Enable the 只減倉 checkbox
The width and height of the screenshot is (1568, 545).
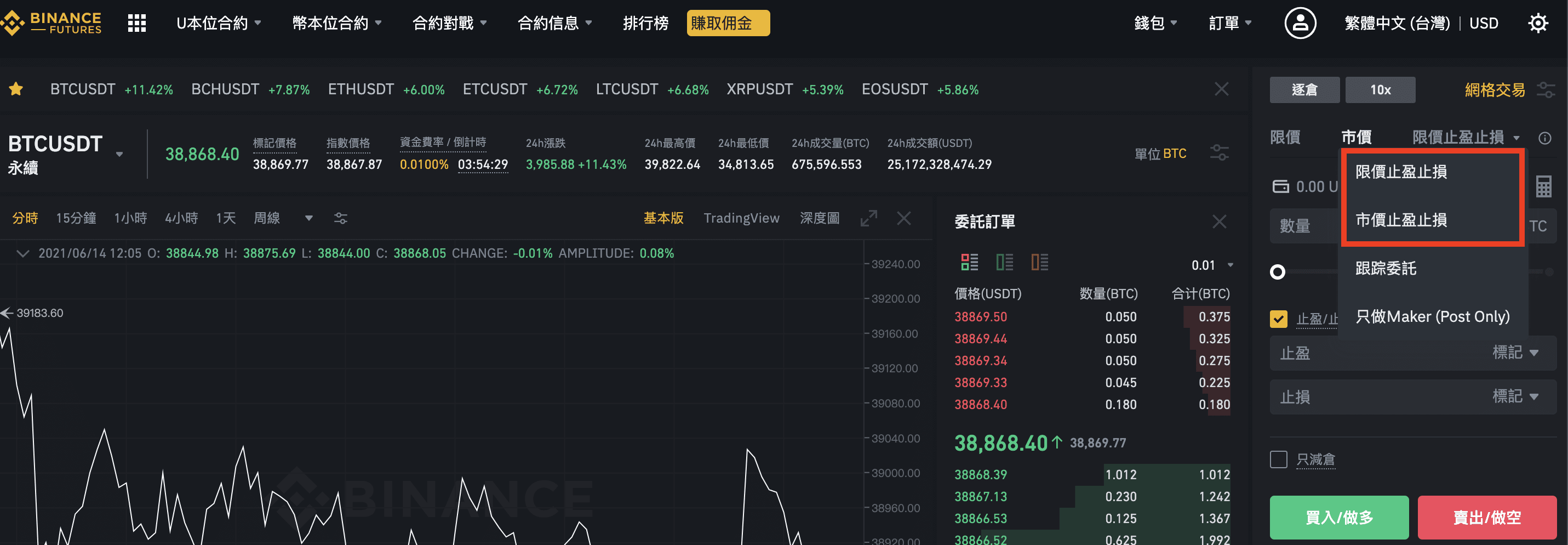pyautogui.click(x=1278, y=459)
